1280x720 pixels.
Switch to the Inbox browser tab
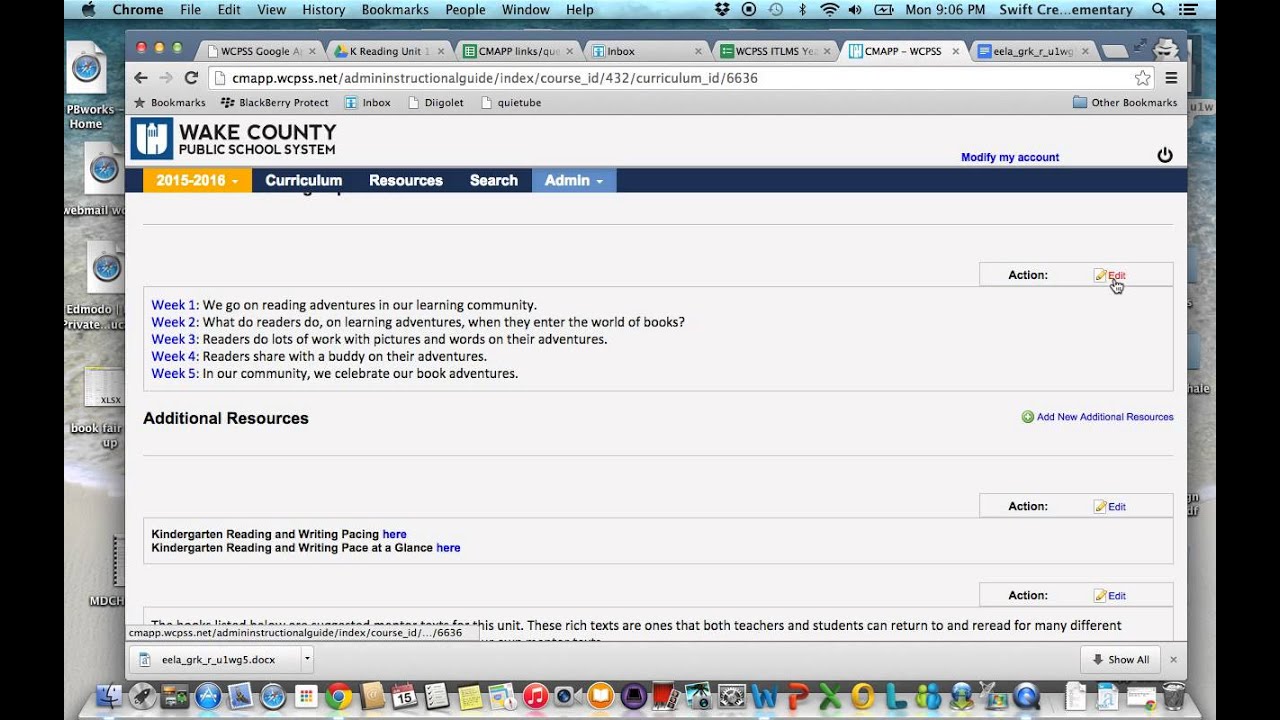647,51
